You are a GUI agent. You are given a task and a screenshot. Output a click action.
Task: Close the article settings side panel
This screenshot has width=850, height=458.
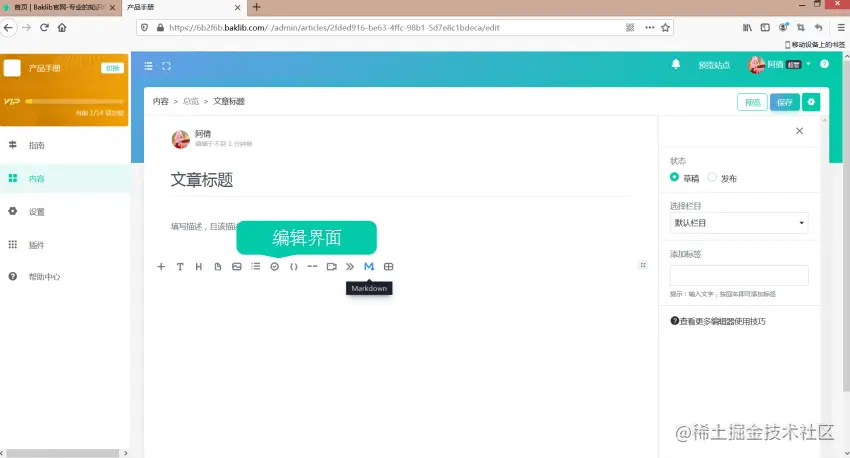click(800, 131)
